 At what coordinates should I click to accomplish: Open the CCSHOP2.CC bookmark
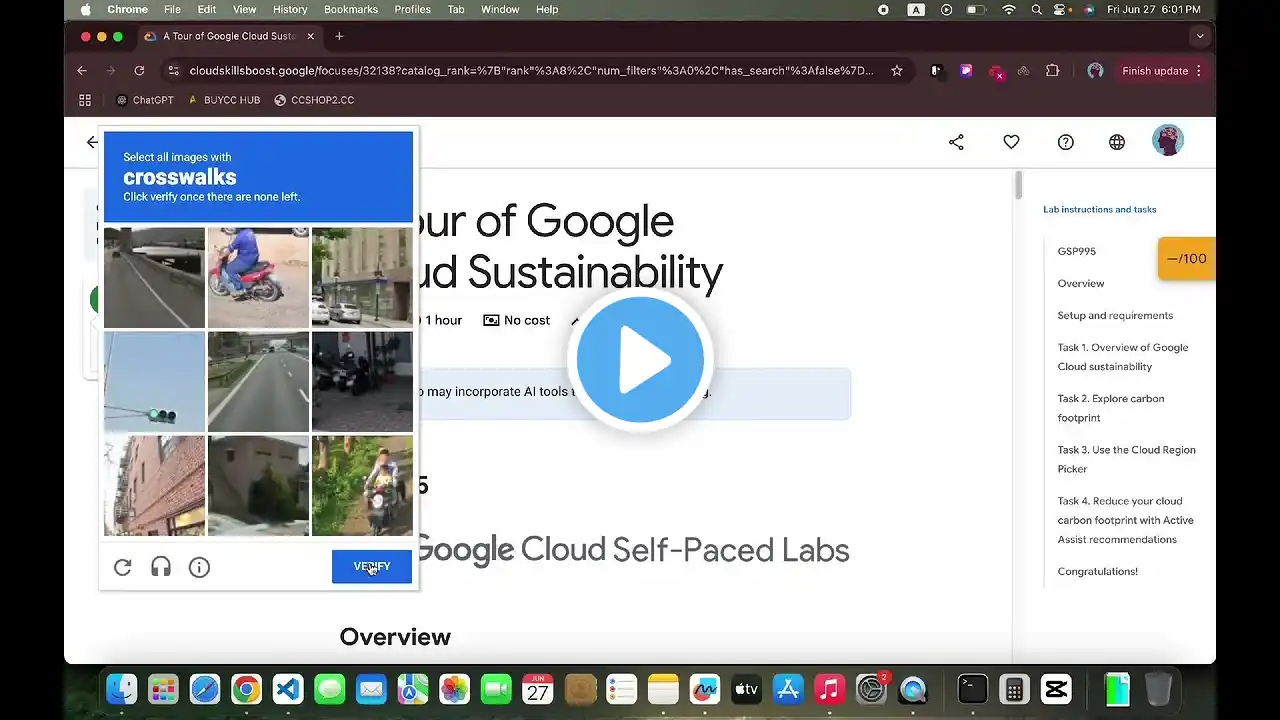tap(314, 100)
